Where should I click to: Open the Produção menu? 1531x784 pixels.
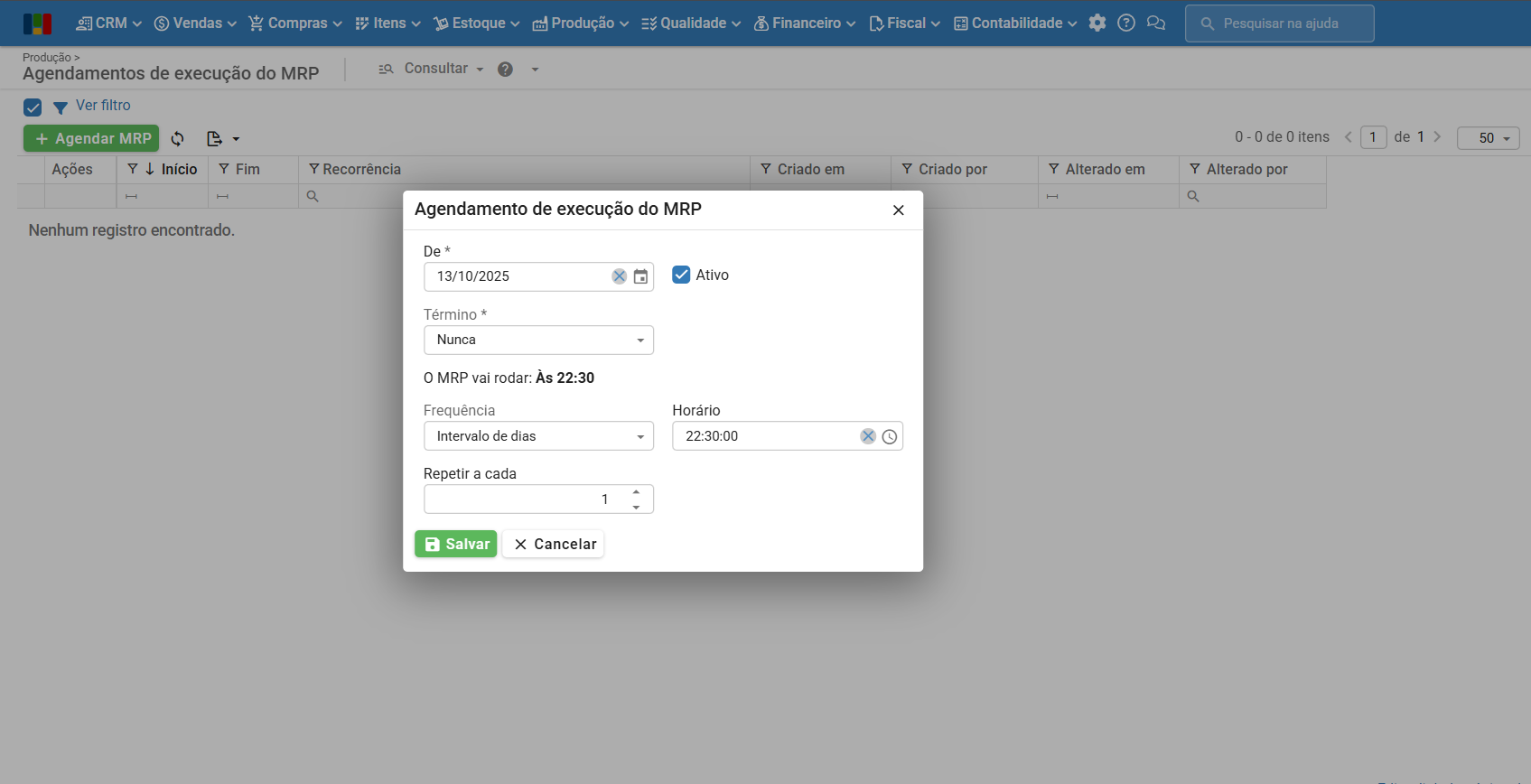click(x=581, y=23)
